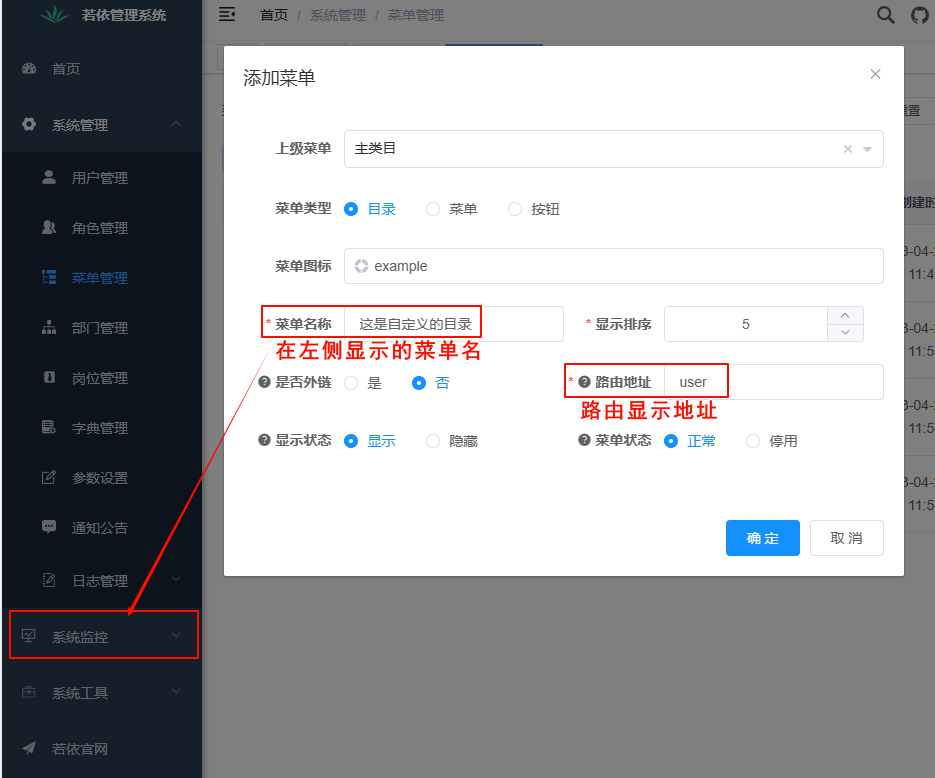Click the 系统工具 toolbox icon
The width and height of the screenshot is (935, 778).
pyautogui.click(x=29, y=692)
